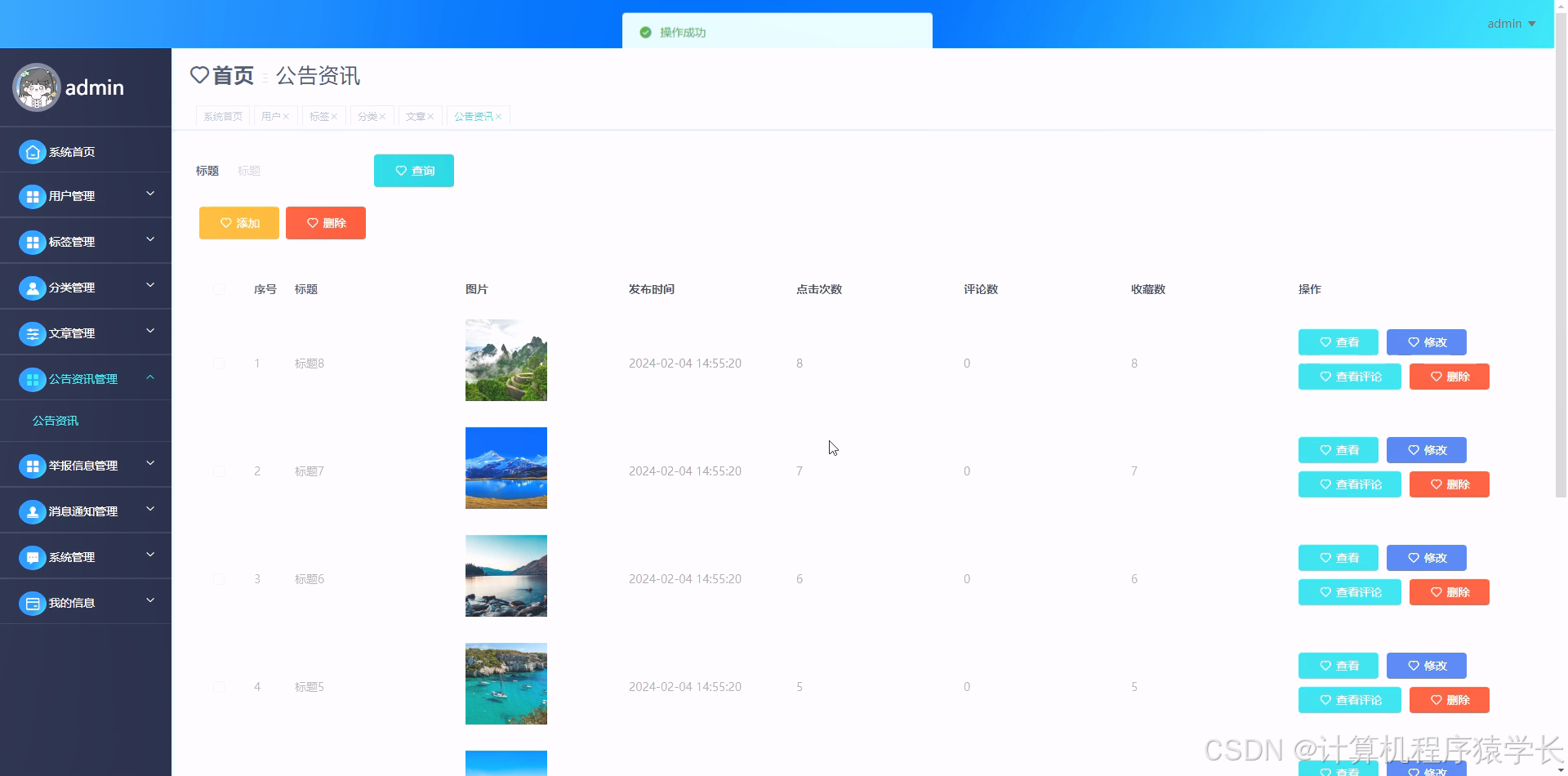Image resolution: width=1568 pixels, height=776 pixels.
Task: Switch to the 系统首页 tab
Action: point(223,117)
